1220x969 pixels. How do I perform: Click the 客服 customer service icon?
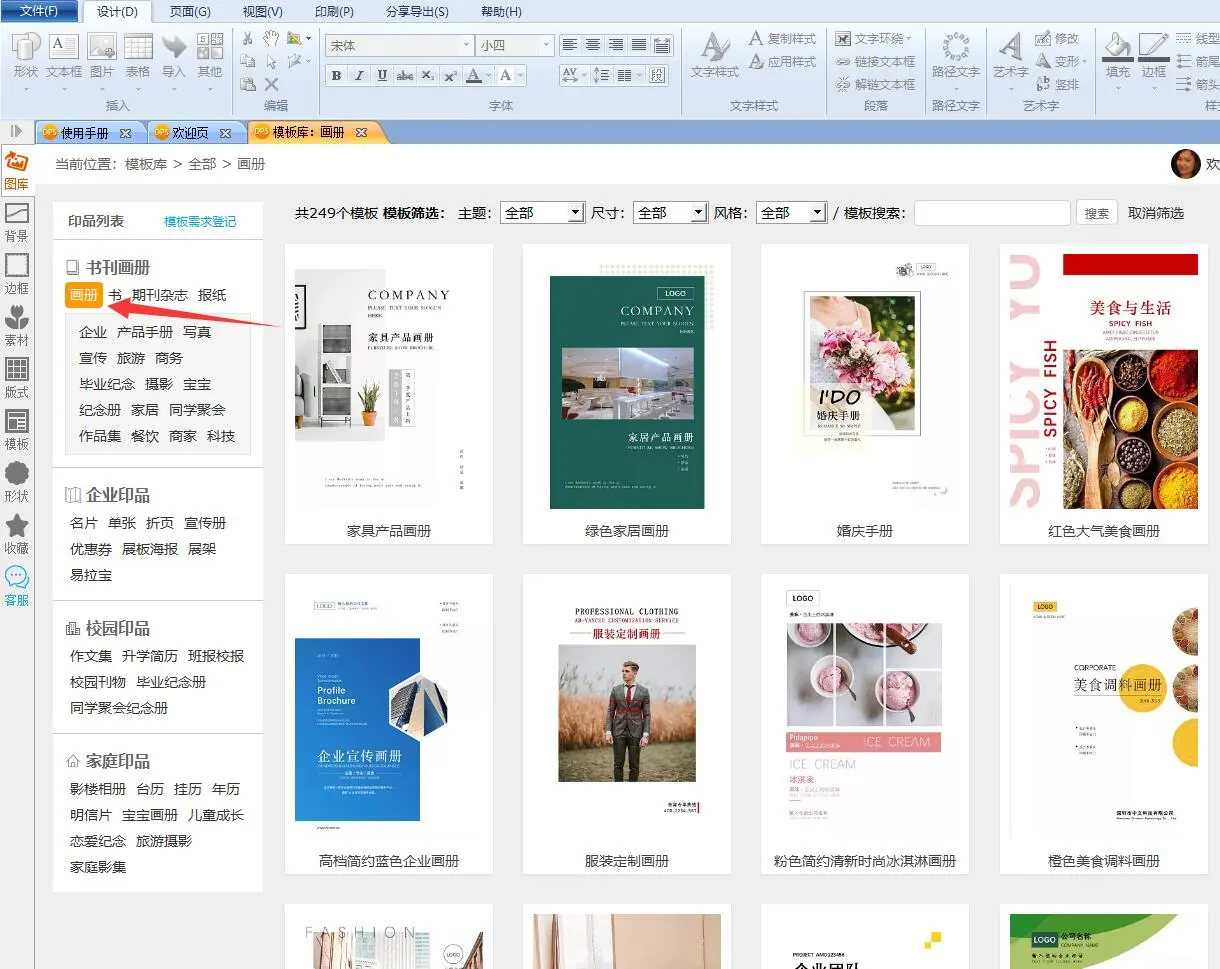coord(16,585)
